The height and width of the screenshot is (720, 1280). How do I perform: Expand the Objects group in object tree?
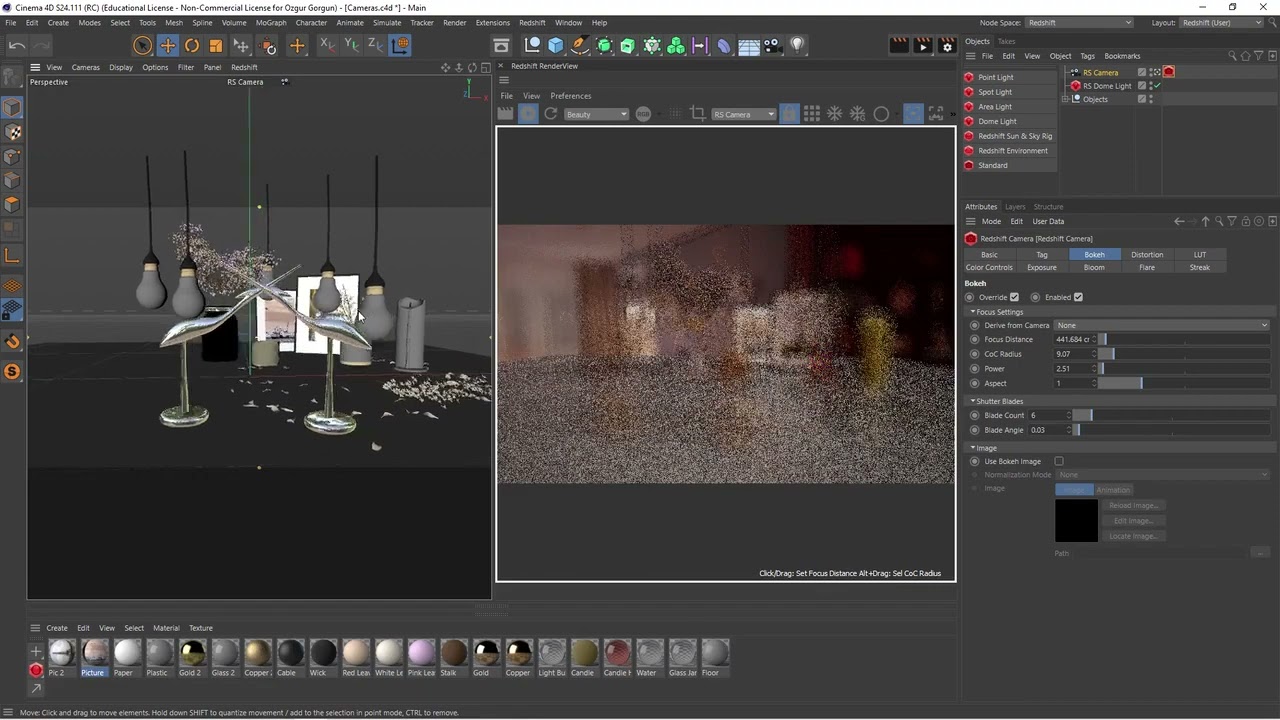coord(1066,99)
